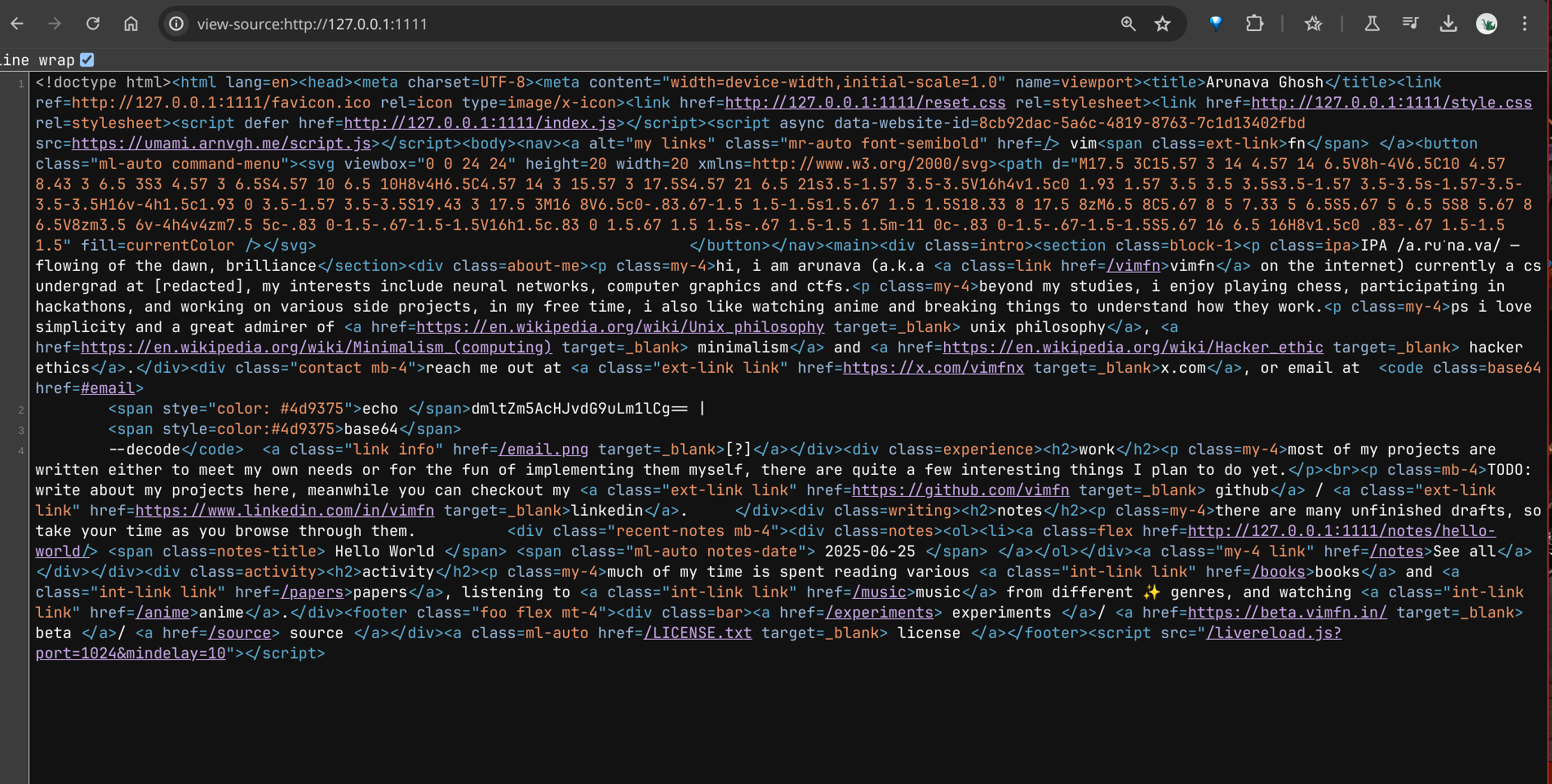1552x784 pixels.
Task: Open the notes/hello-world link
Action: [1341, 531]
